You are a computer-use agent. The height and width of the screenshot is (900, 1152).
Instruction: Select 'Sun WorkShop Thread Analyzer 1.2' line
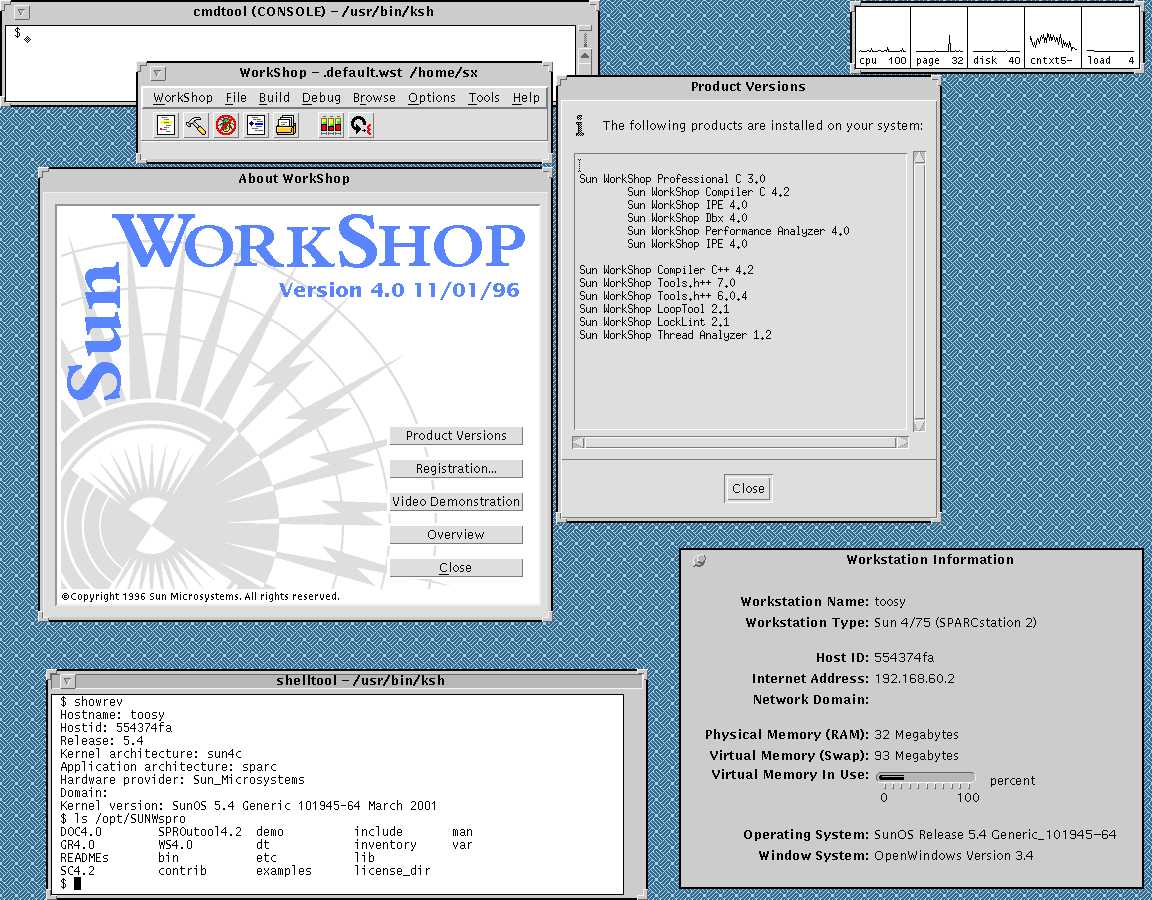point(675,336)
